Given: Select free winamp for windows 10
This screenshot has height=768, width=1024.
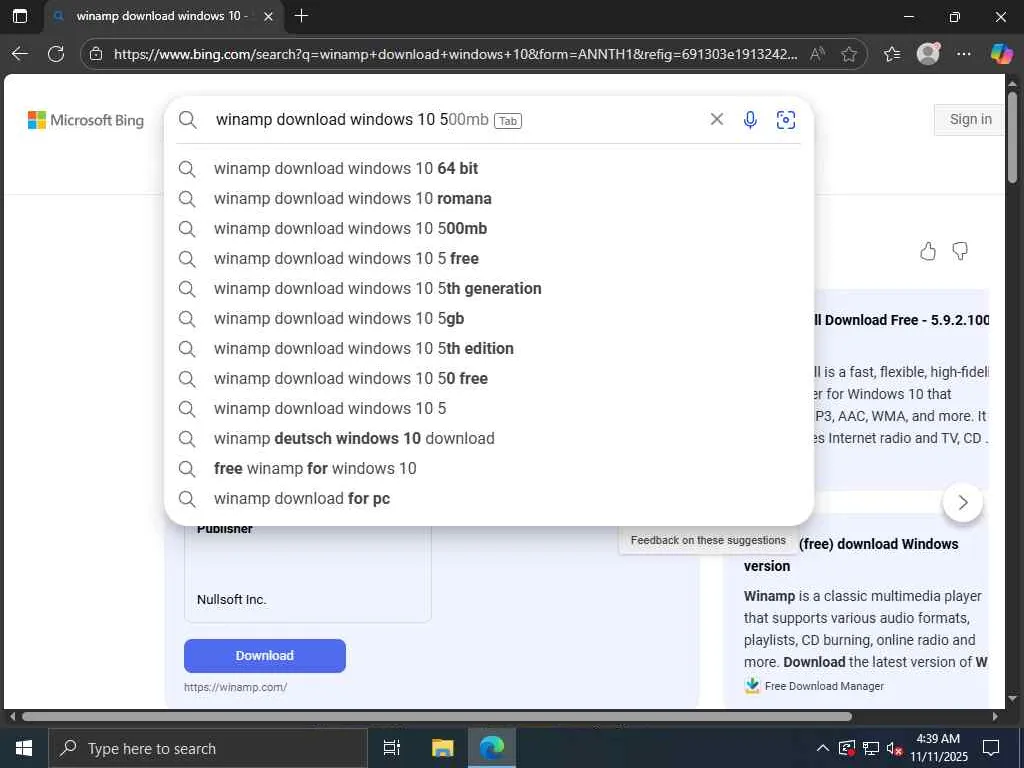Looking at the screenshot, I should [488, 469].
